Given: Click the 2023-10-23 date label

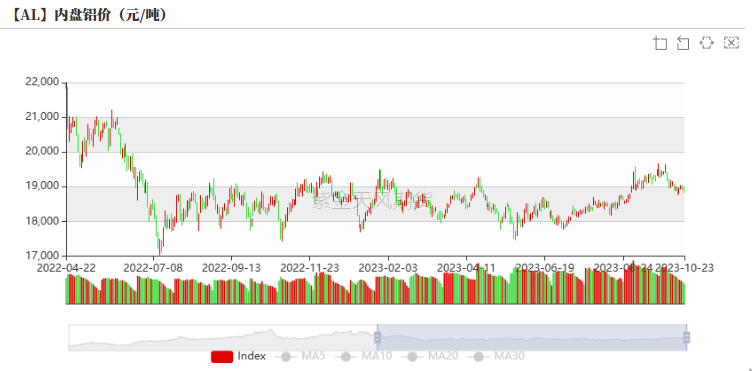Looking at the screenshot, I should [684, 268].
